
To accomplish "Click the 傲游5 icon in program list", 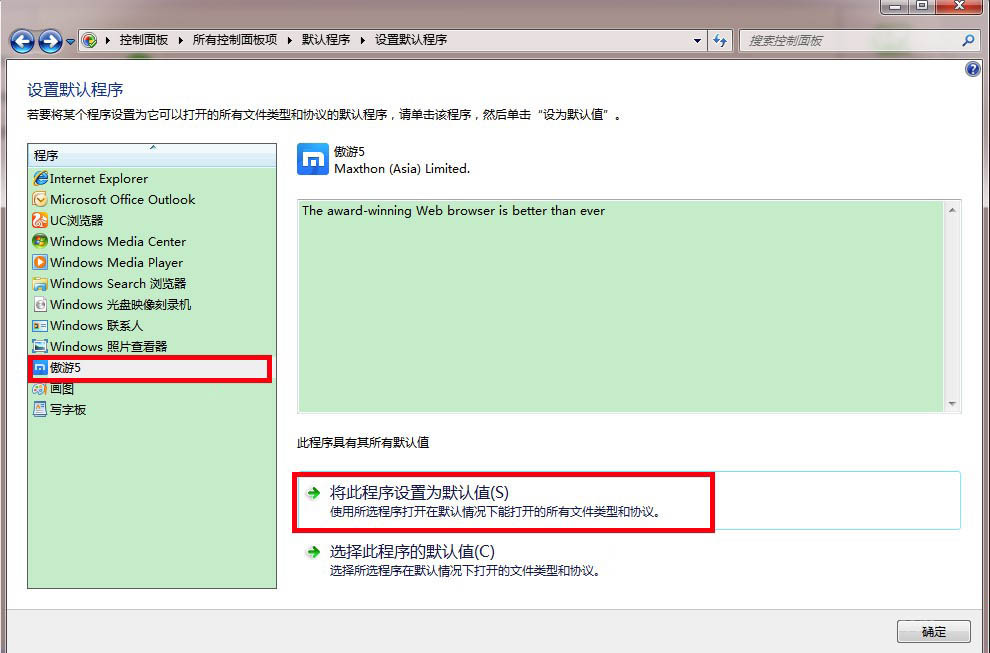I will [x=40, y=368].
